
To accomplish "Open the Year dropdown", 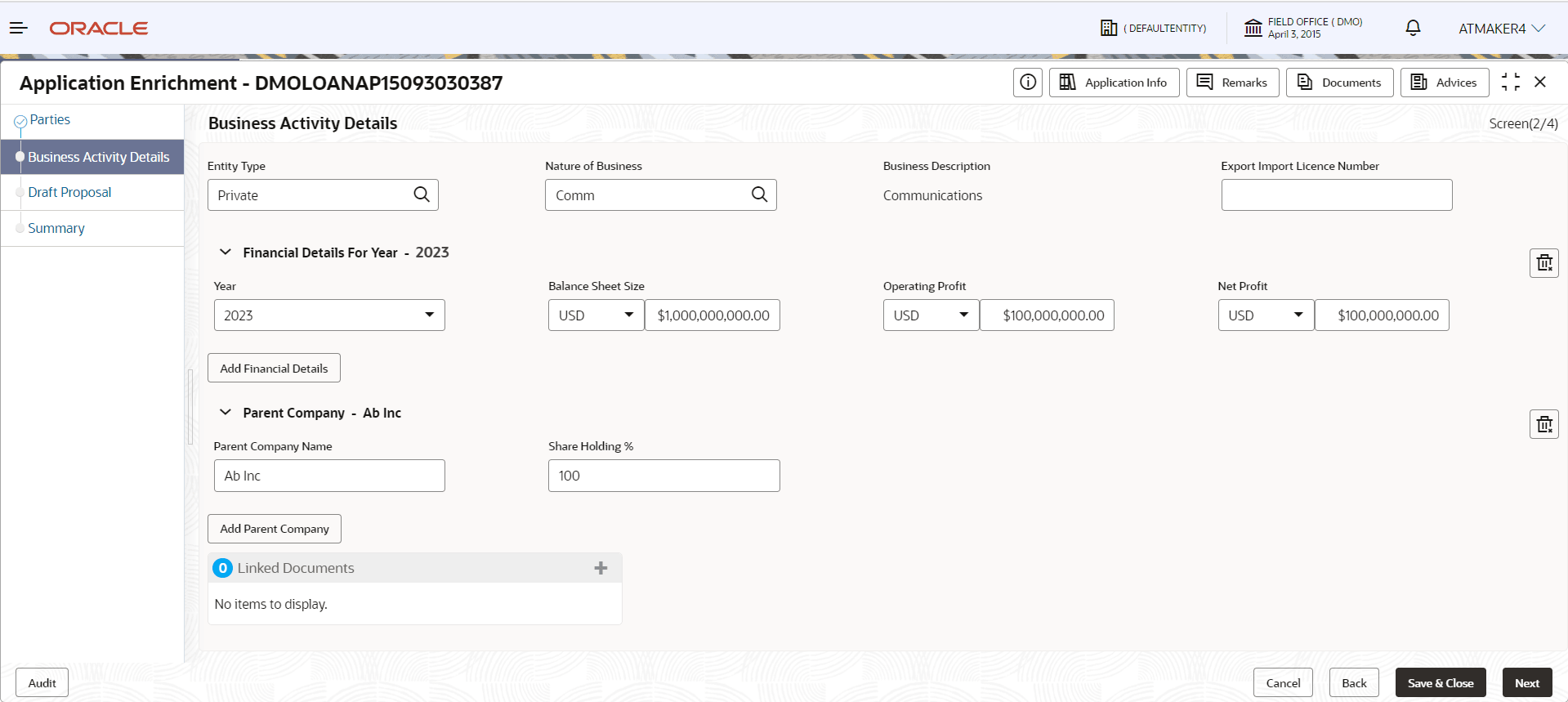I will 329,315.
